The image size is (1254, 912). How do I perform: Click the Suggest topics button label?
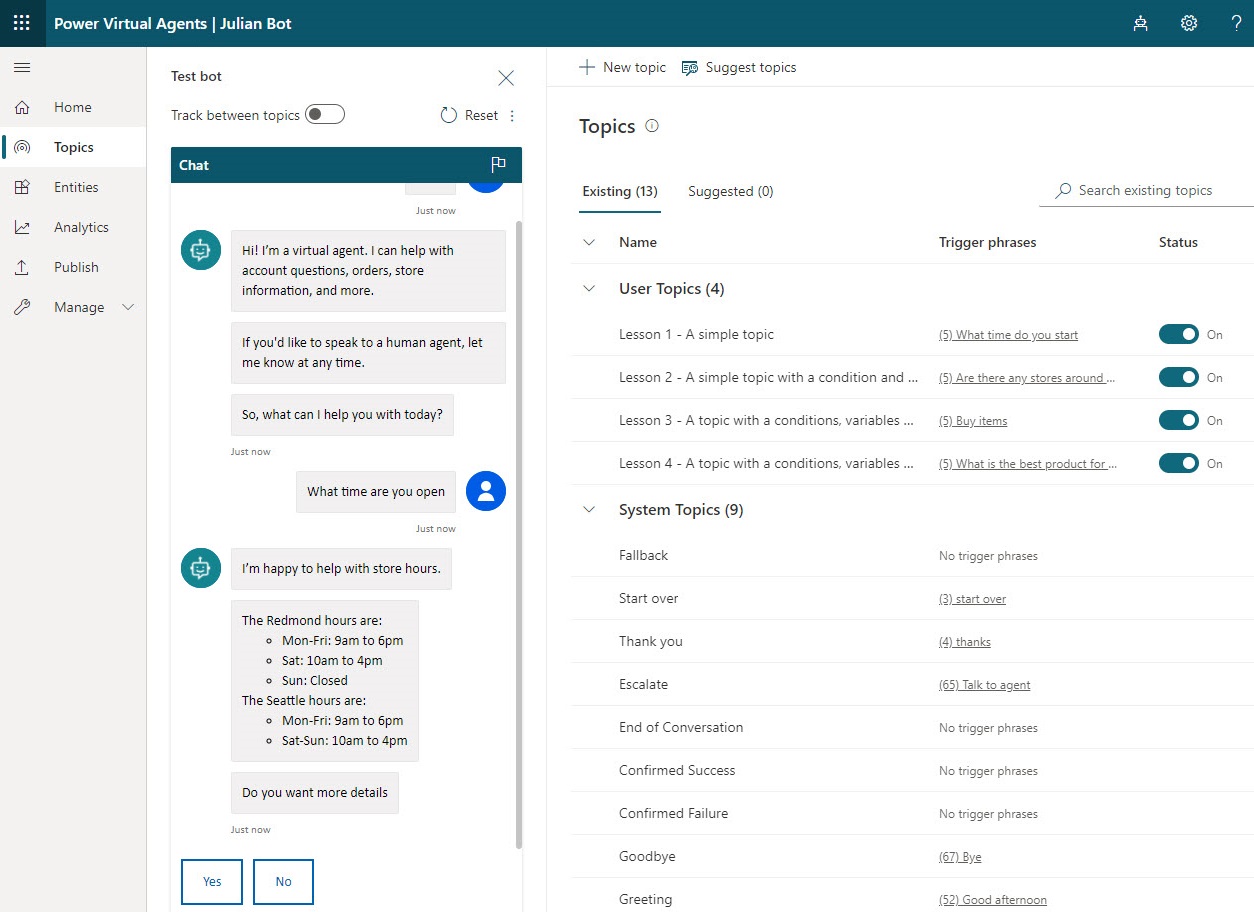[751, 67]
